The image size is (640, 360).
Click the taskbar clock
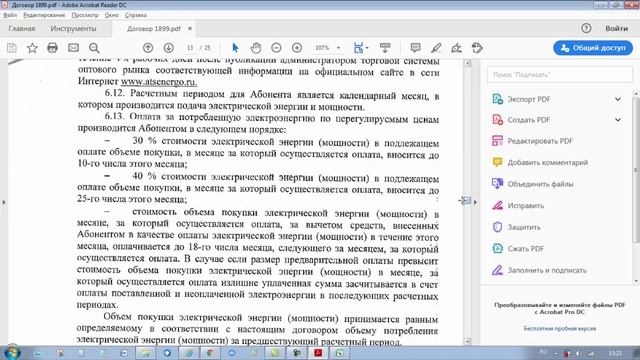615,353
